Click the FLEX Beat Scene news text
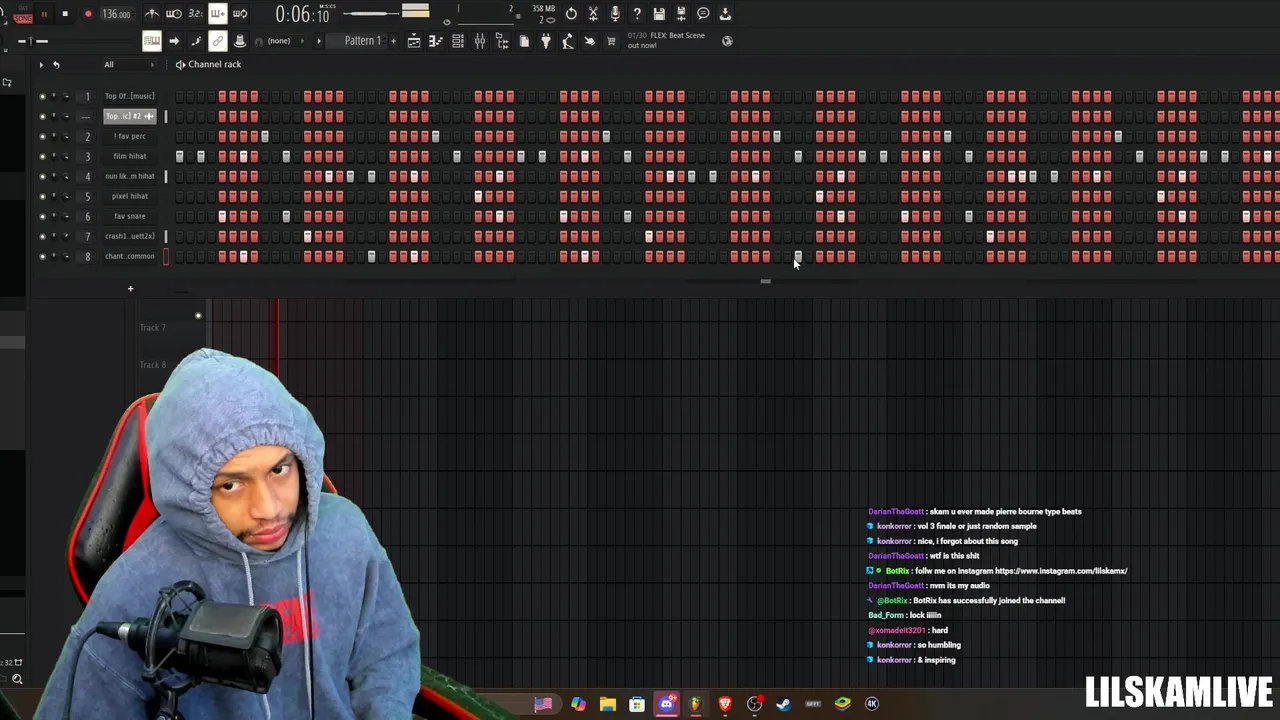Screen dimensions: 1280x720 pos(666,40)
